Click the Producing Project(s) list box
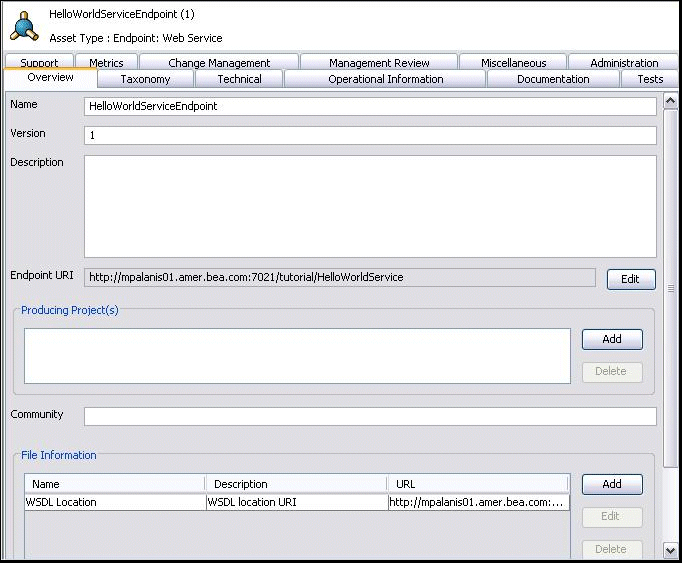 (x=298, y=356)
